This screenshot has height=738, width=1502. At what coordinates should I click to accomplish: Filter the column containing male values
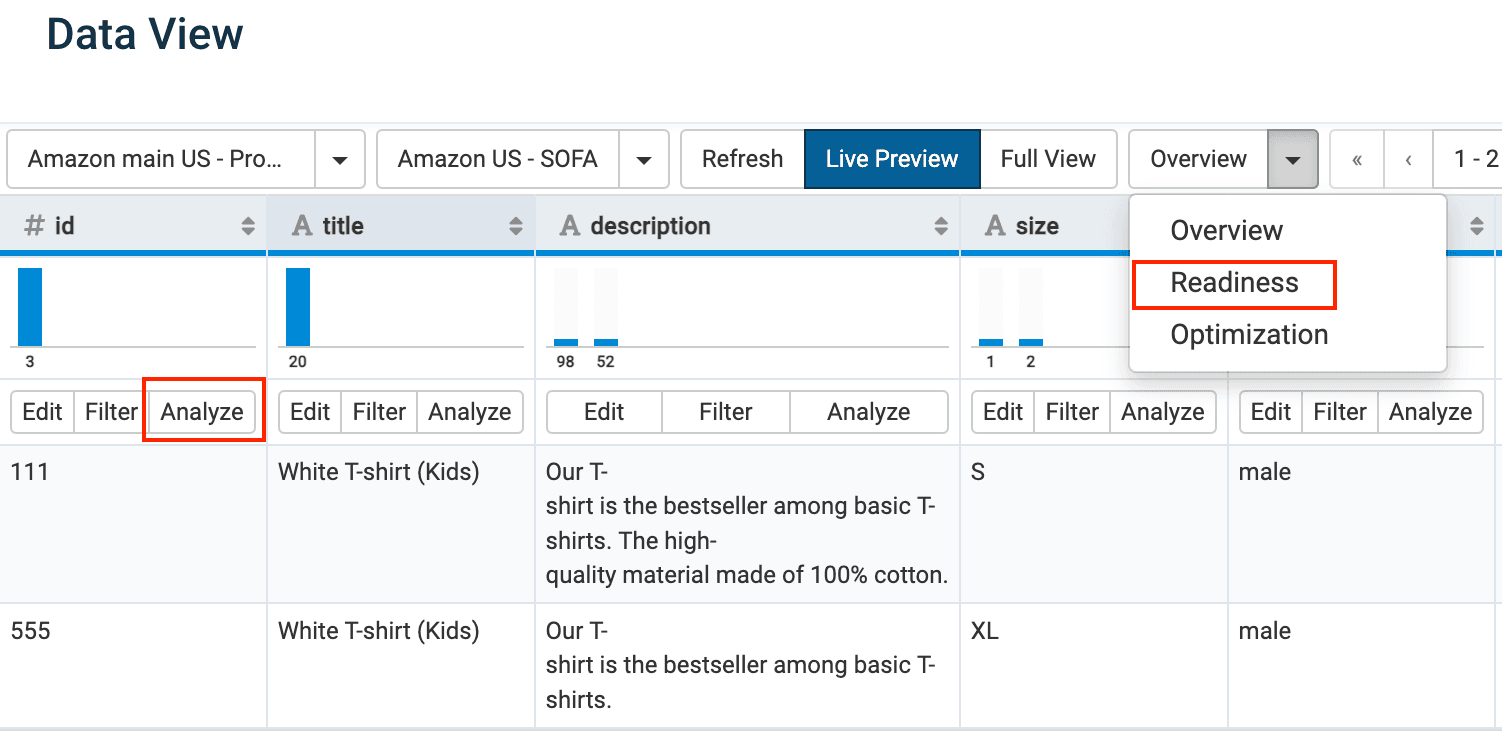click(x=1340, y=412)
